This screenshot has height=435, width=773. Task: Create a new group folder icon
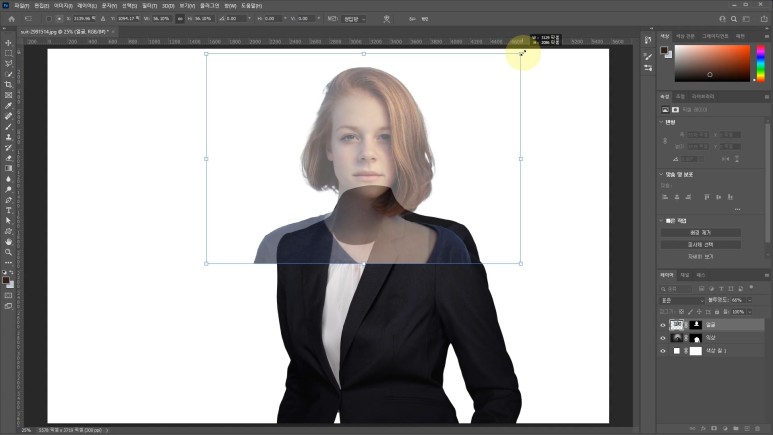coord(736,429)
